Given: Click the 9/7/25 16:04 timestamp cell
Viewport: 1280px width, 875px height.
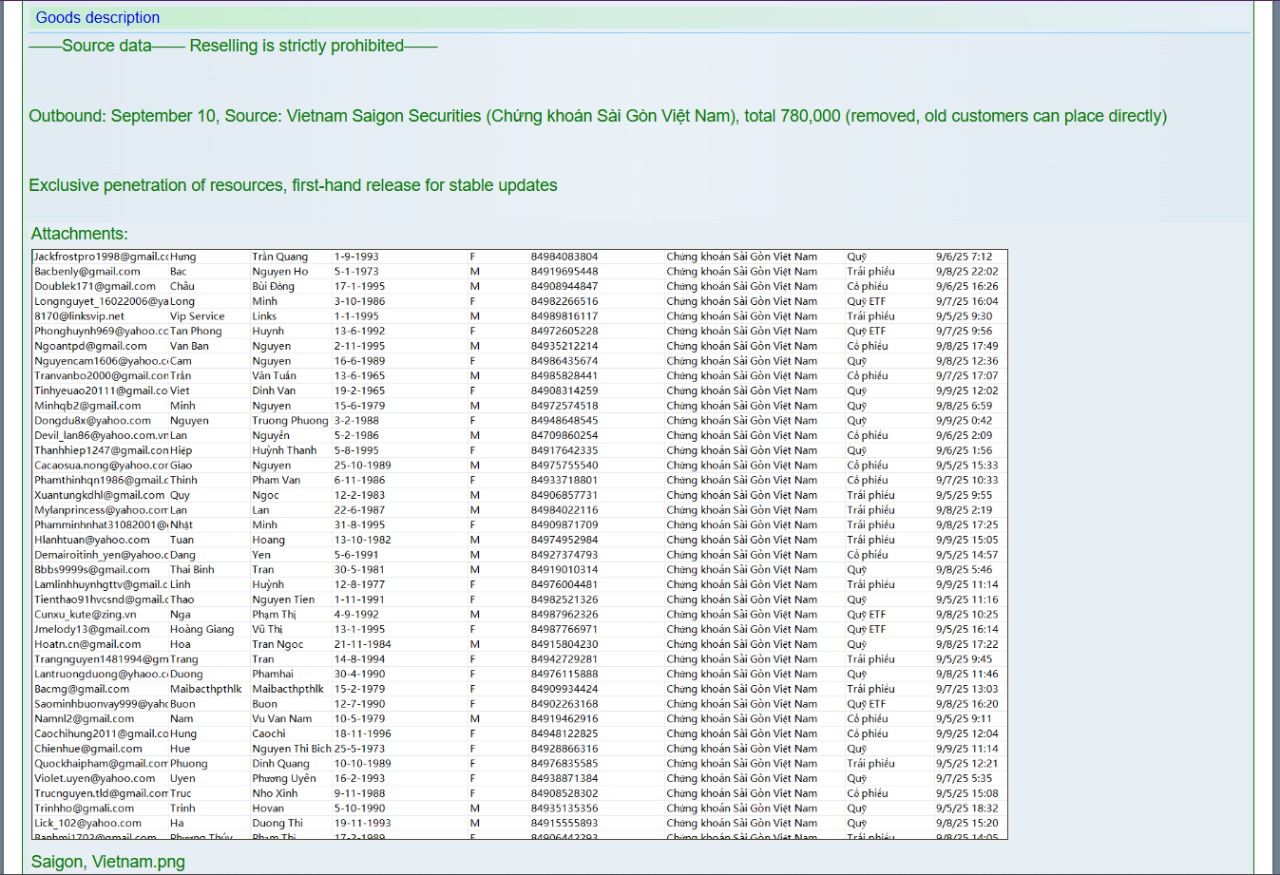Looking at the screenshot, I should tap(966, 301).
